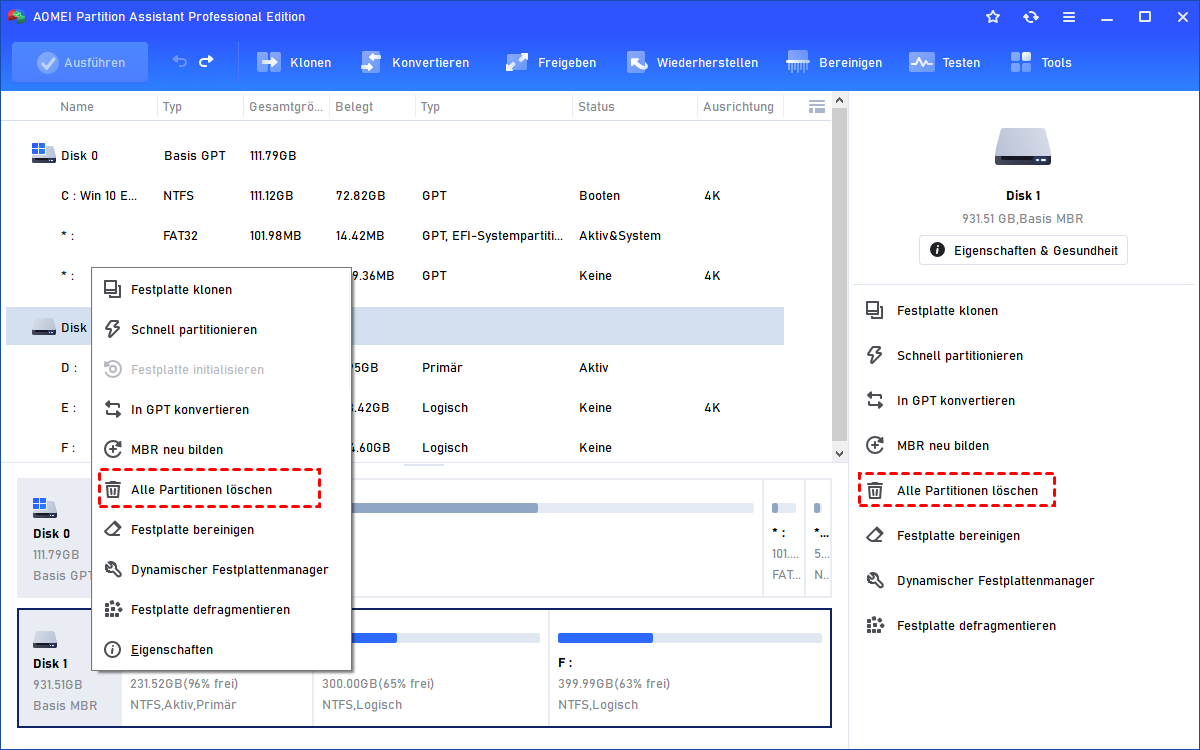Choose Eigenschaften in context menu

click(x=221, y=650)
